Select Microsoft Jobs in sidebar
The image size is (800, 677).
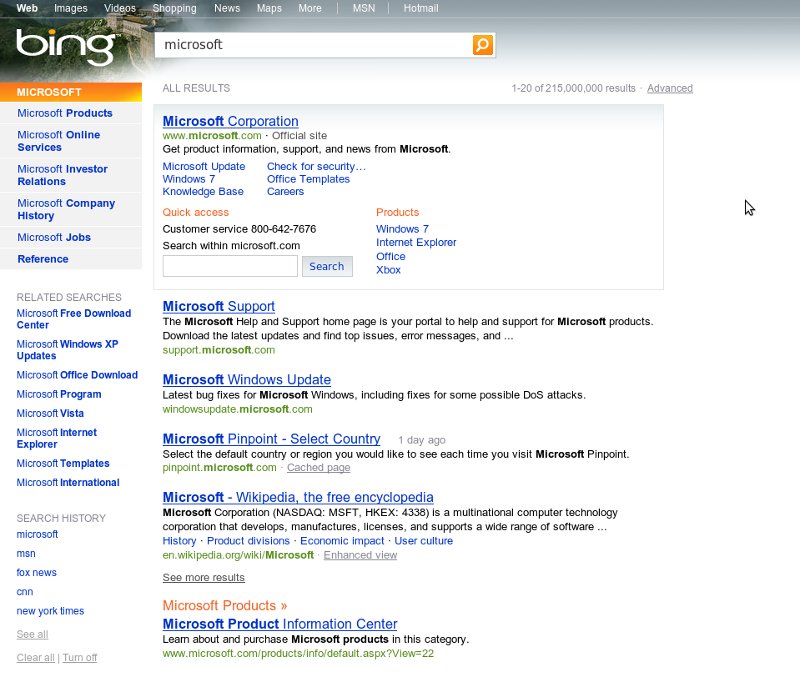click(x=54, y=237)
